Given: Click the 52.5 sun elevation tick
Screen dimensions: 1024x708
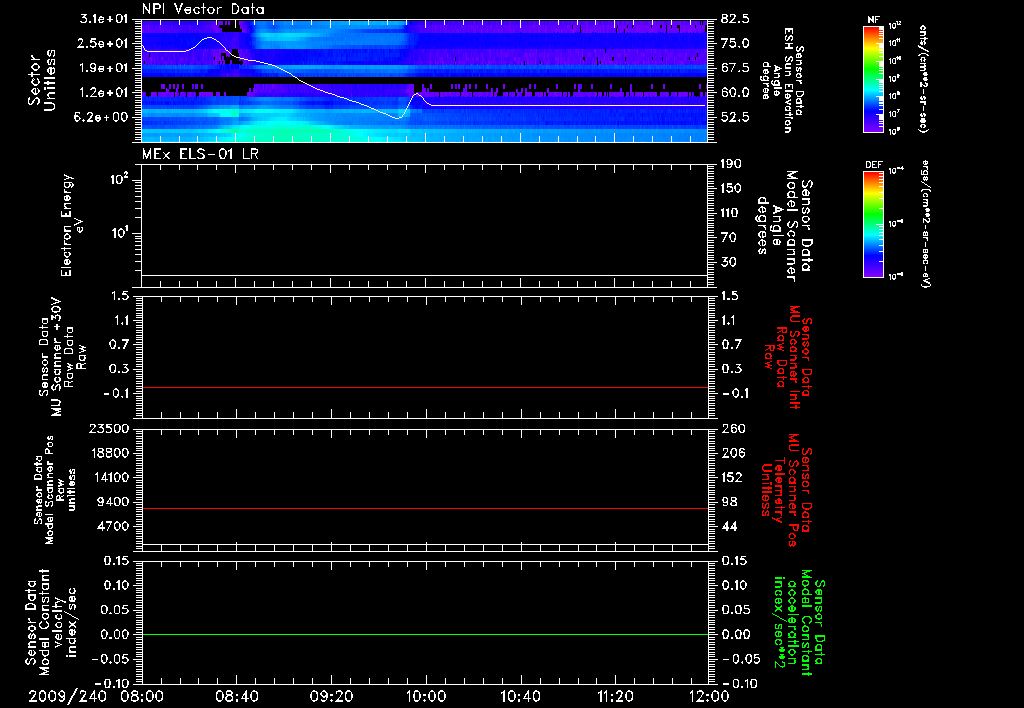Looking at the screenshot, I should coord(735,117).
